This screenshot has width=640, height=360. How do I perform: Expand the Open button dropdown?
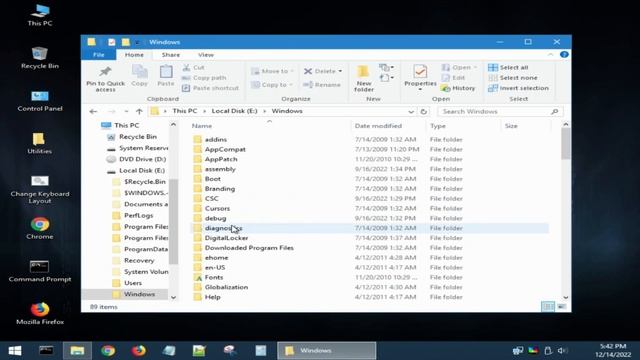coord(475,67)
